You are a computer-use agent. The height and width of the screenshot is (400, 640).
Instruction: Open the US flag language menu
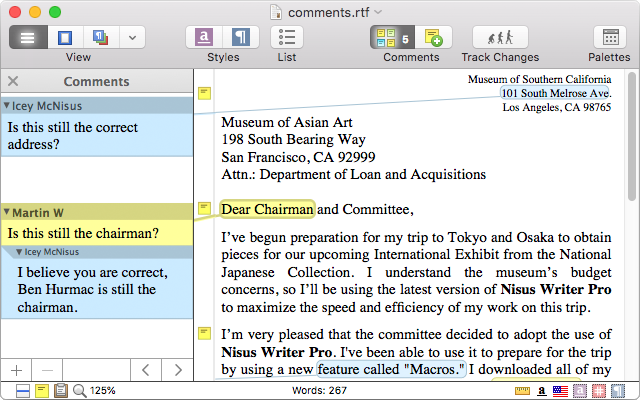560,391
